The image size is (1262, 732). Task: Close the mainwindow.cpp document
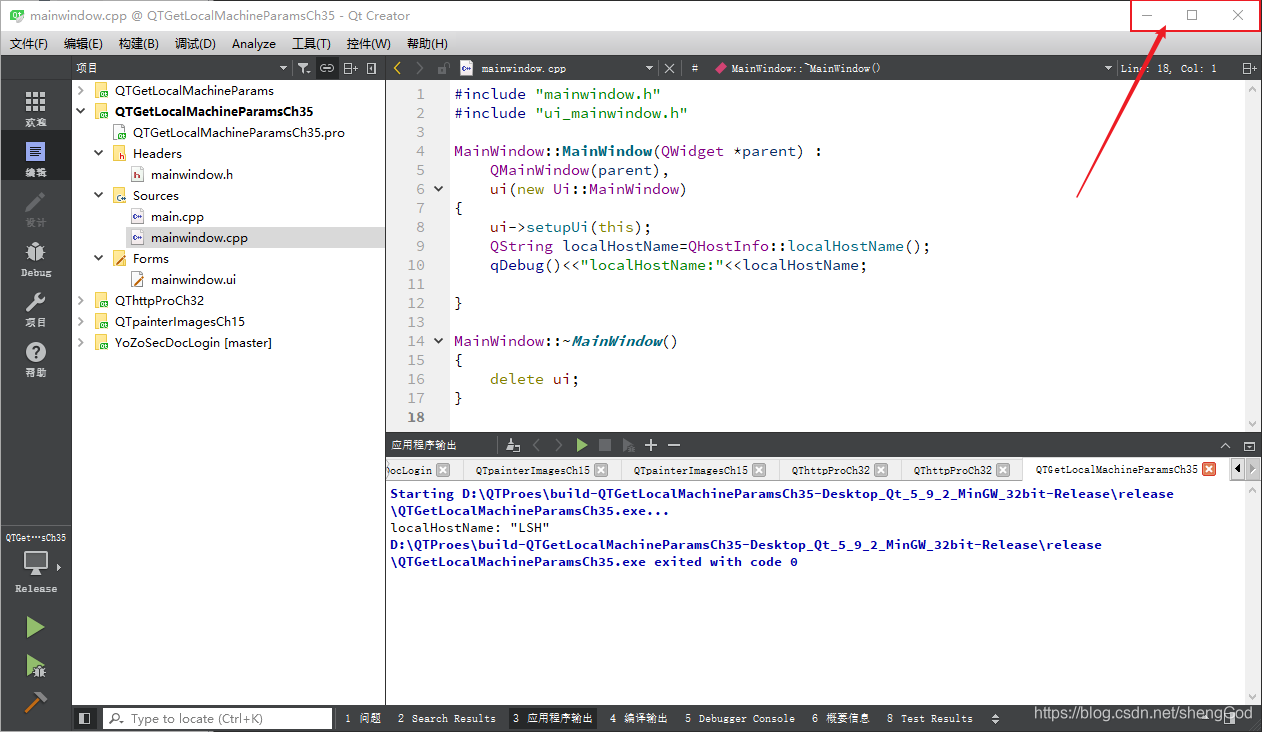coord(670,68)
